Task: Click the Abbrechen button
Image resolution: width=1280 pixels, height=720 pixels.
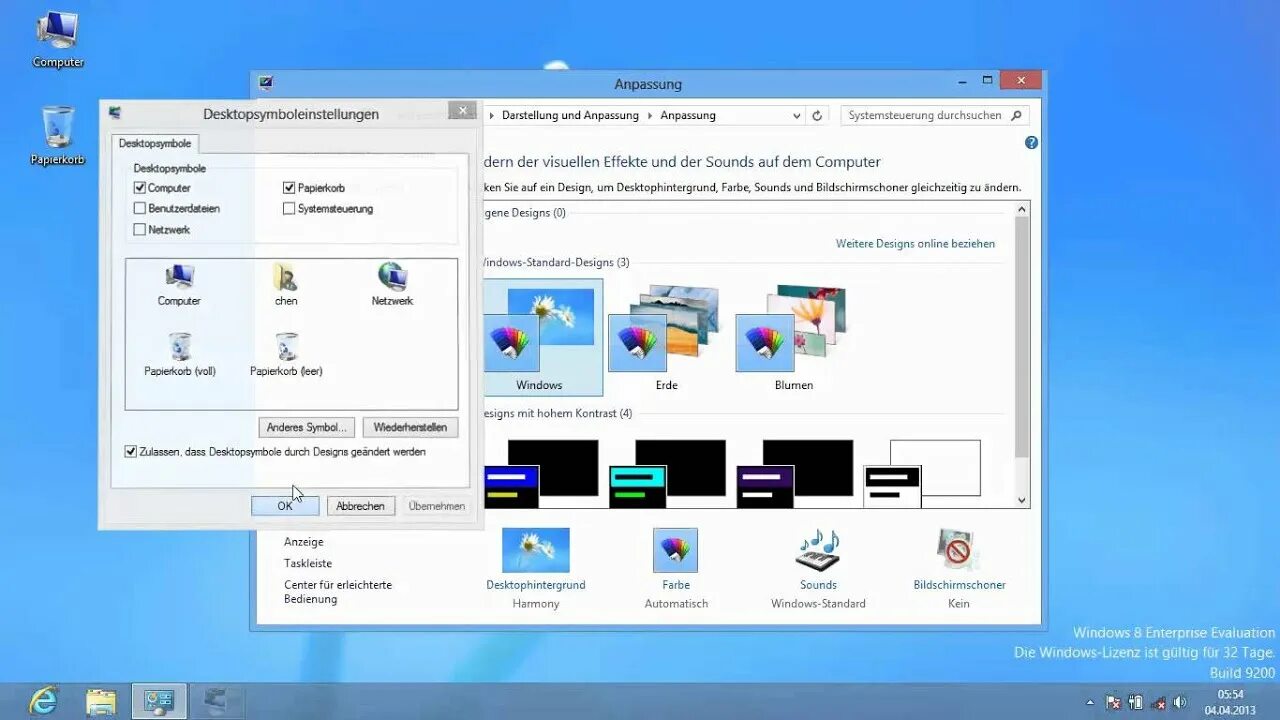Action: pyautogui.click(x=361, y=506)
